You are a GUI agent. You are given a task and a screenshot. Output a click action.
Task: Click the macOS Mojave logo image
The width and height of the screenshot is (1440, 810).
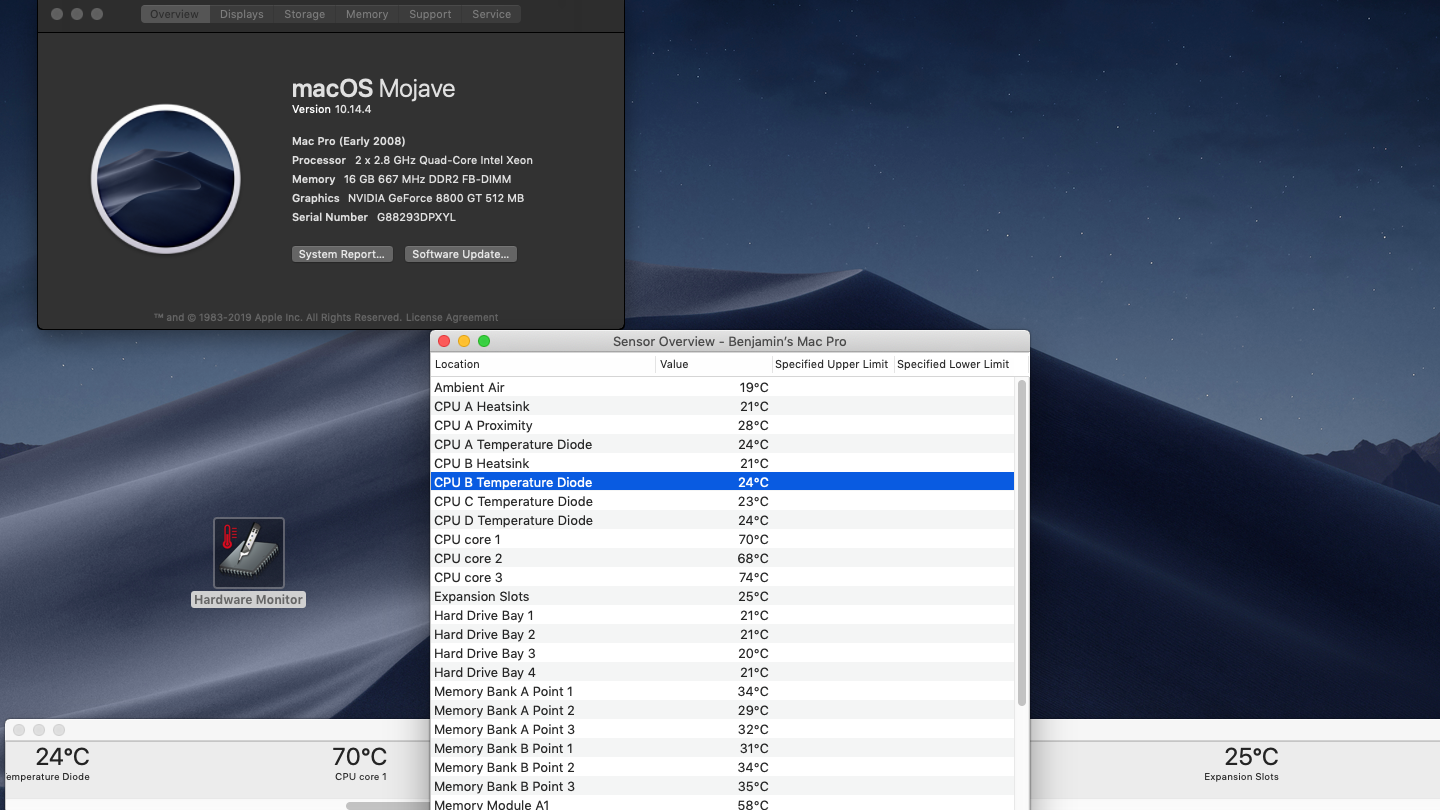tap(166, 179)
